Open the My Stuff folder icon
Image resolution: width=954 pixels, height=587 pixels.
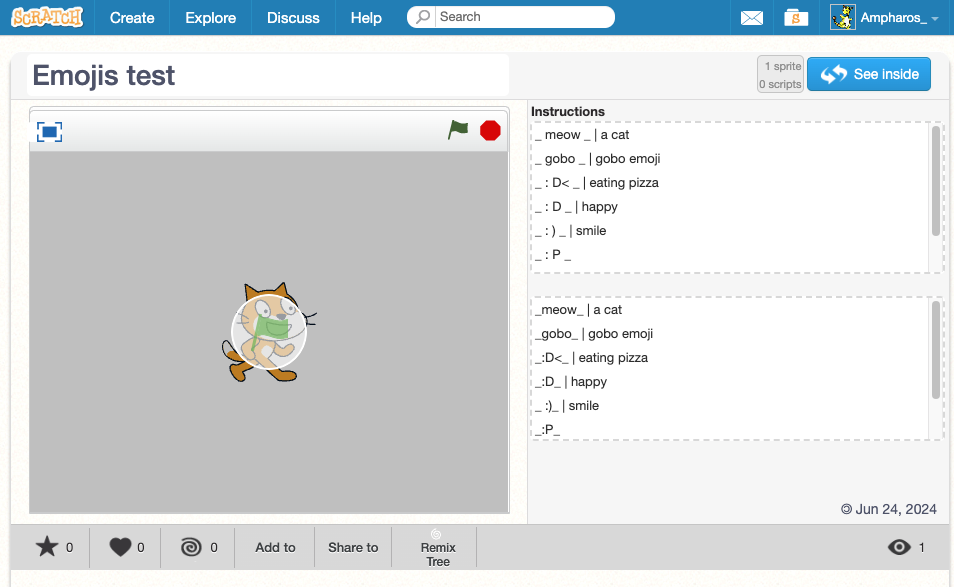pos(796,18)
